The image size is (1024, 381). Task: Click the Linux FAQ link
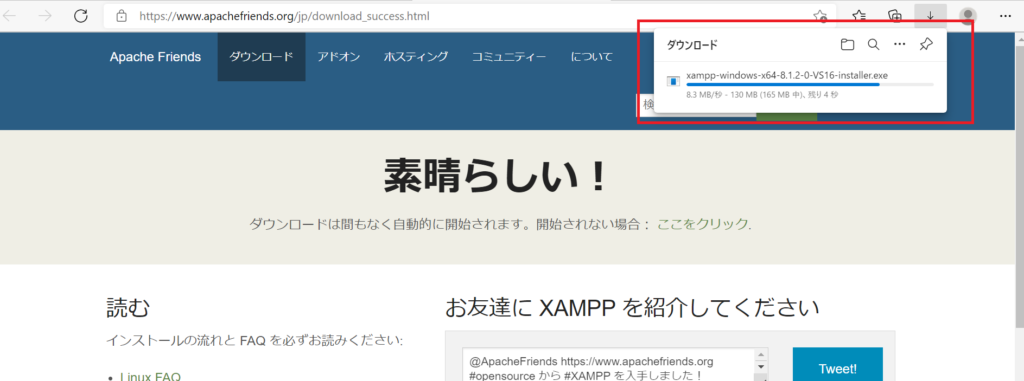click(150, 377)
